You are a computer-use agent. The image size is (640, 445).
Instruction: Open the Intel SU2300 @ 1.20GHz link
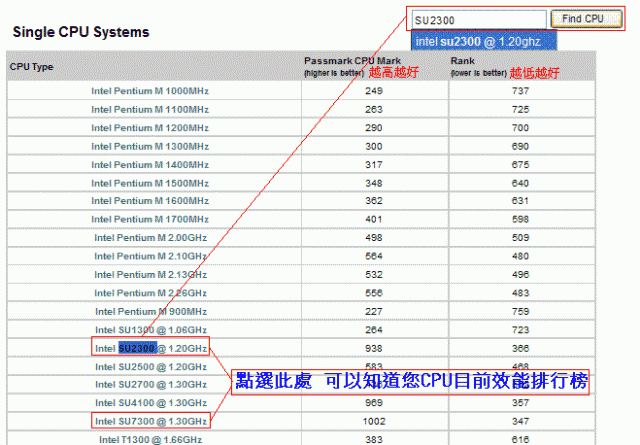pyautogui.click(x=151, y=348)
